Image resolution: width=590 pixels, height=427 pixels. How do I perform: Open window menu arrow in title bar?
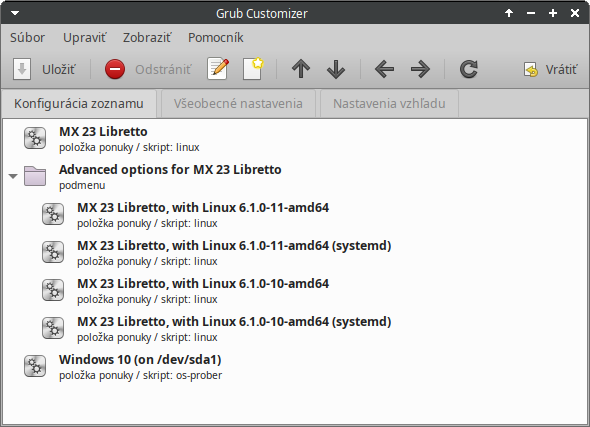(x=15, y=13)
